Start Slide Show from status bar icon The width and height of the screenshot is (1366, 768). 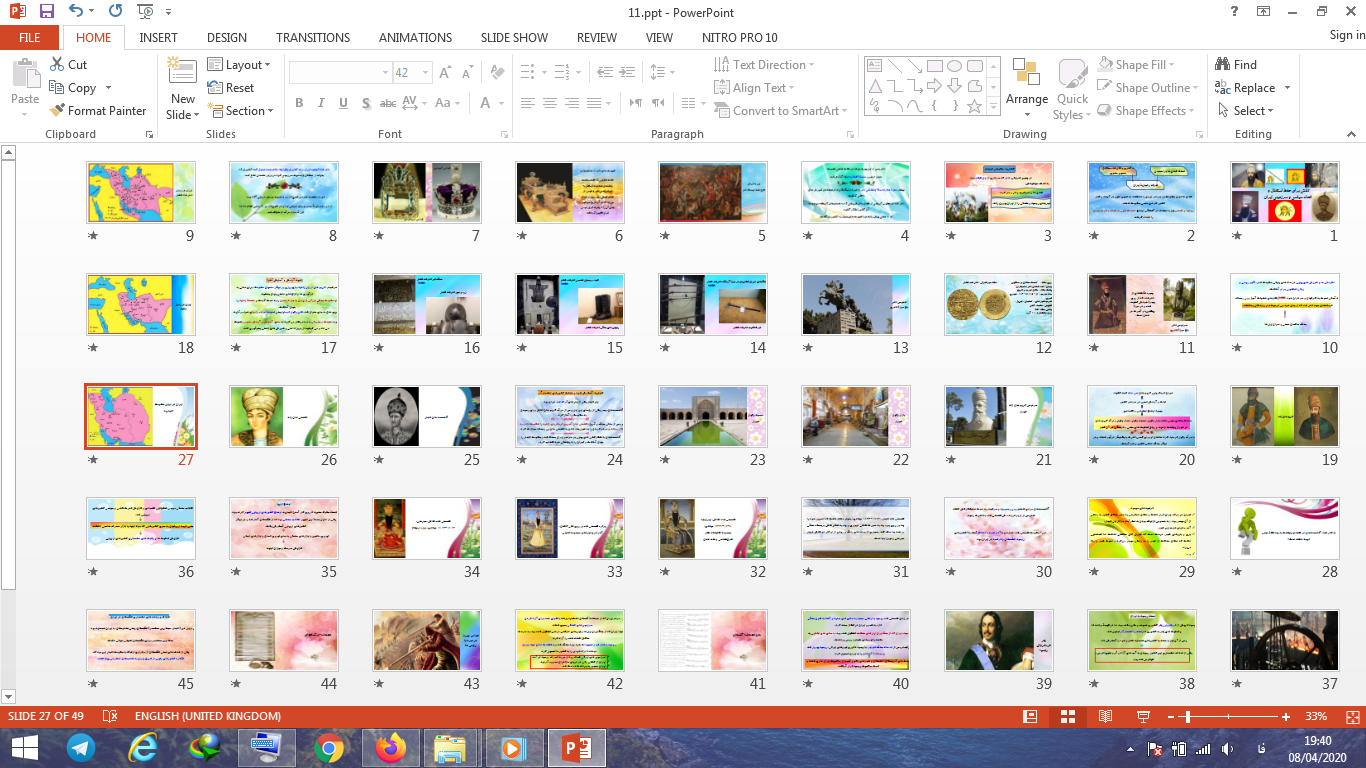[x=1143, y=717]
